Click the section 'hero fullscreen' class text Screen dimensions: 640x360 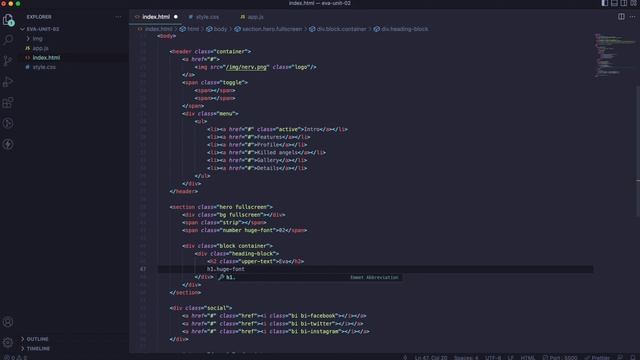click(244, 207)
